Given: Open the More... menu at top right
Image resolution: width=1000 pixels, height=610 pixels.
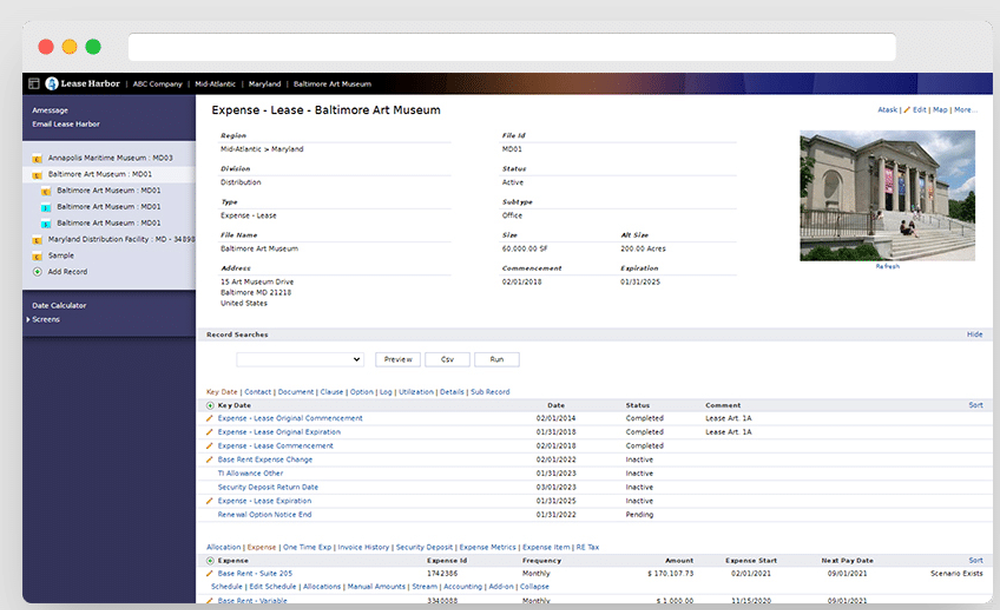Looking at the screenshot, I should (966, 110).
